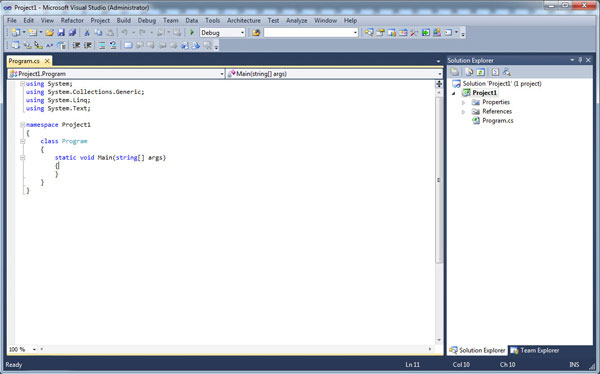Open Solution Explorer from the standard toolbar icon

tap(369, 33)
